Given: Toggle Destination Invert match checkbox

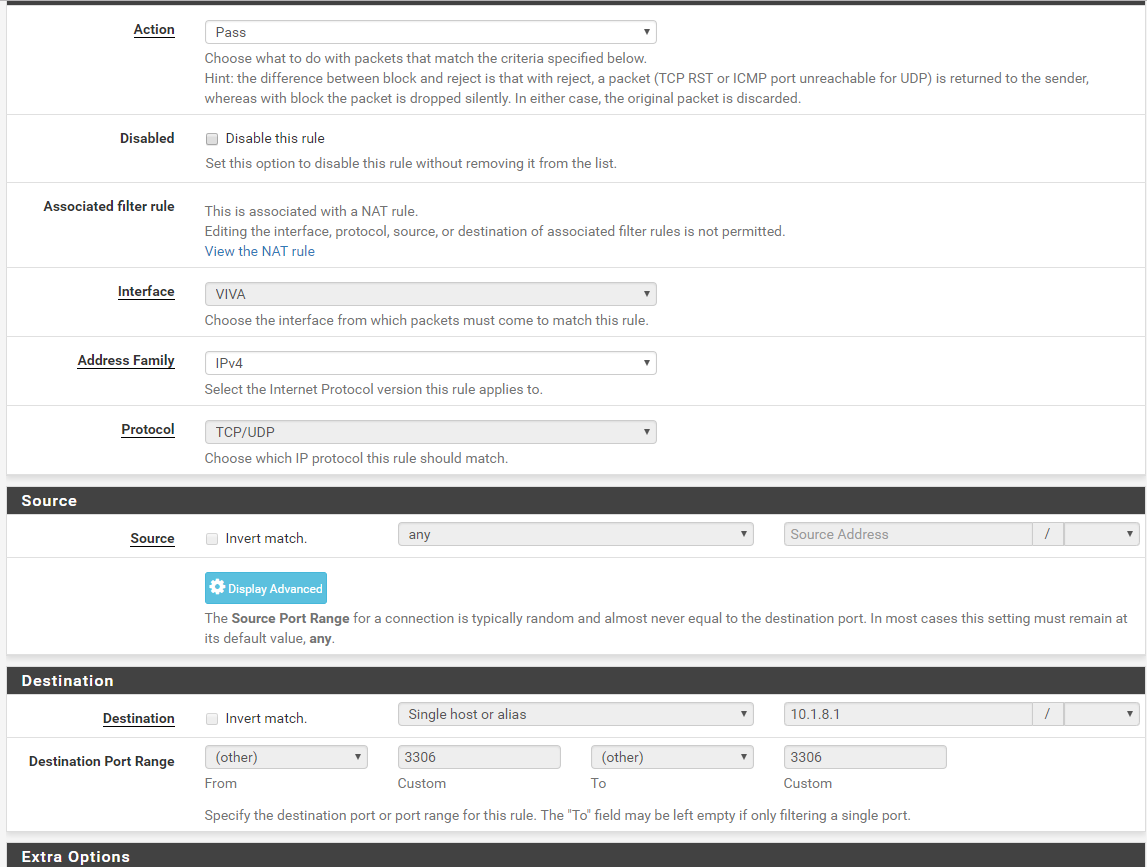Looking at the screenshot, I should [x=212, y=719].
